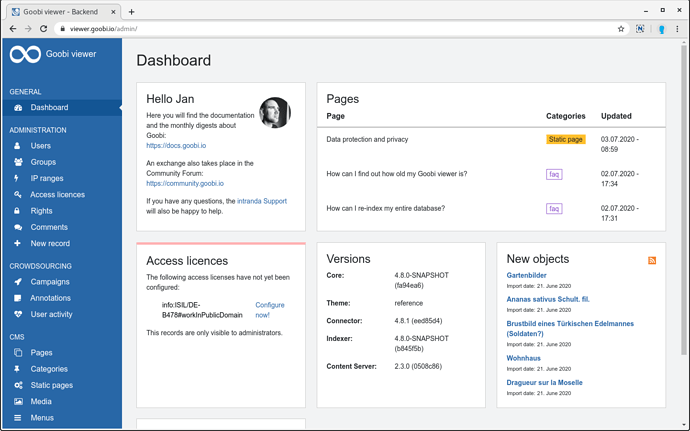Open Access licences in the sidebar
Viewport: 690px width, 431px height.
(57, 195)
